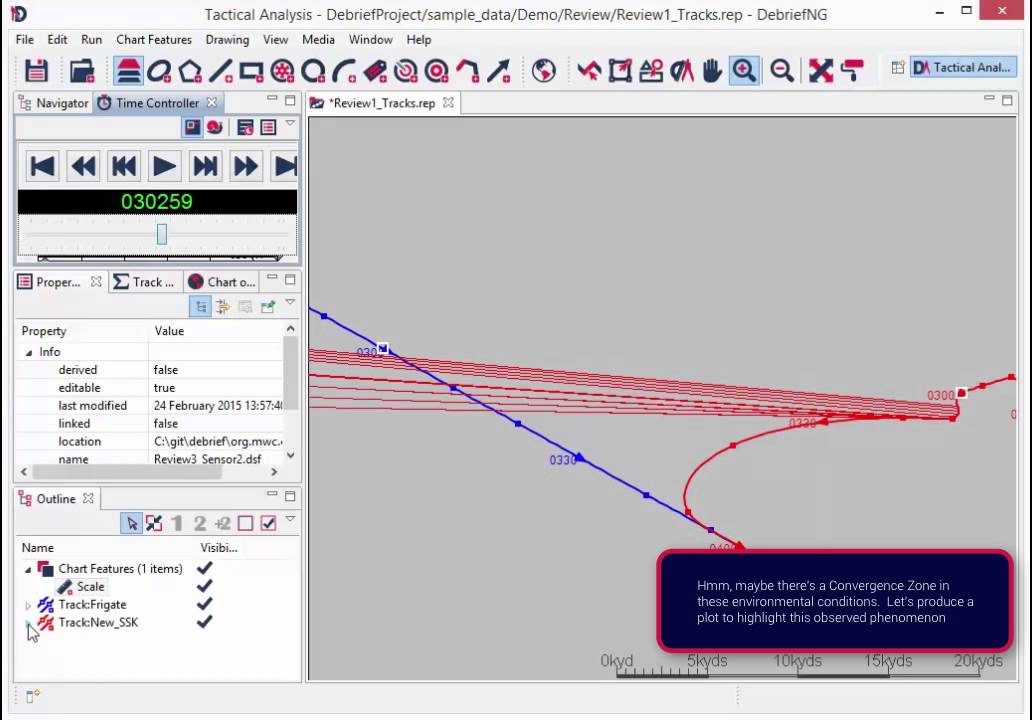
Task: Toggle visibility of Track:Frigate
Action: (x=205, y=604)
